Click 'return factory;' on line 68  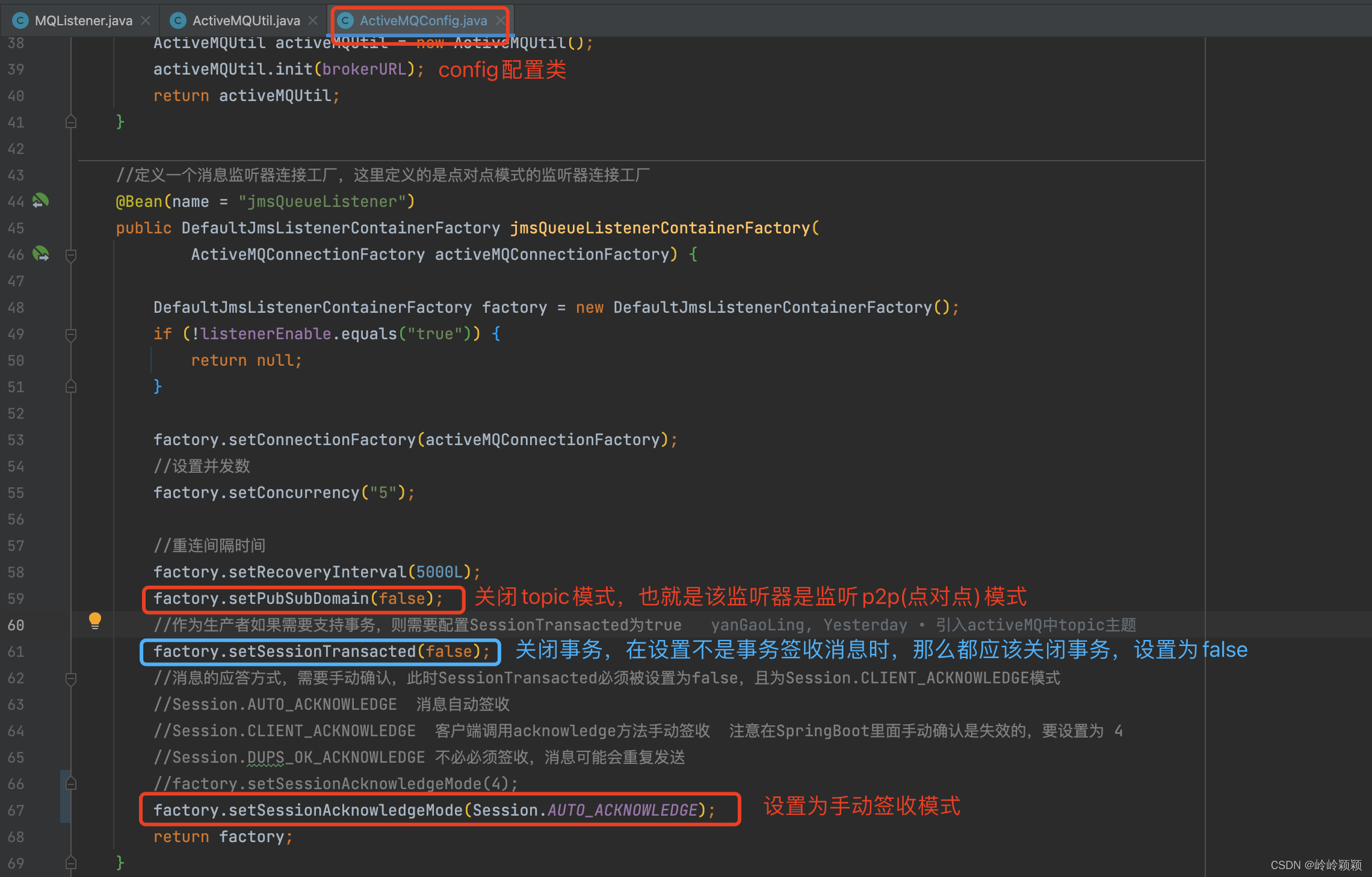tap(223, 837)
